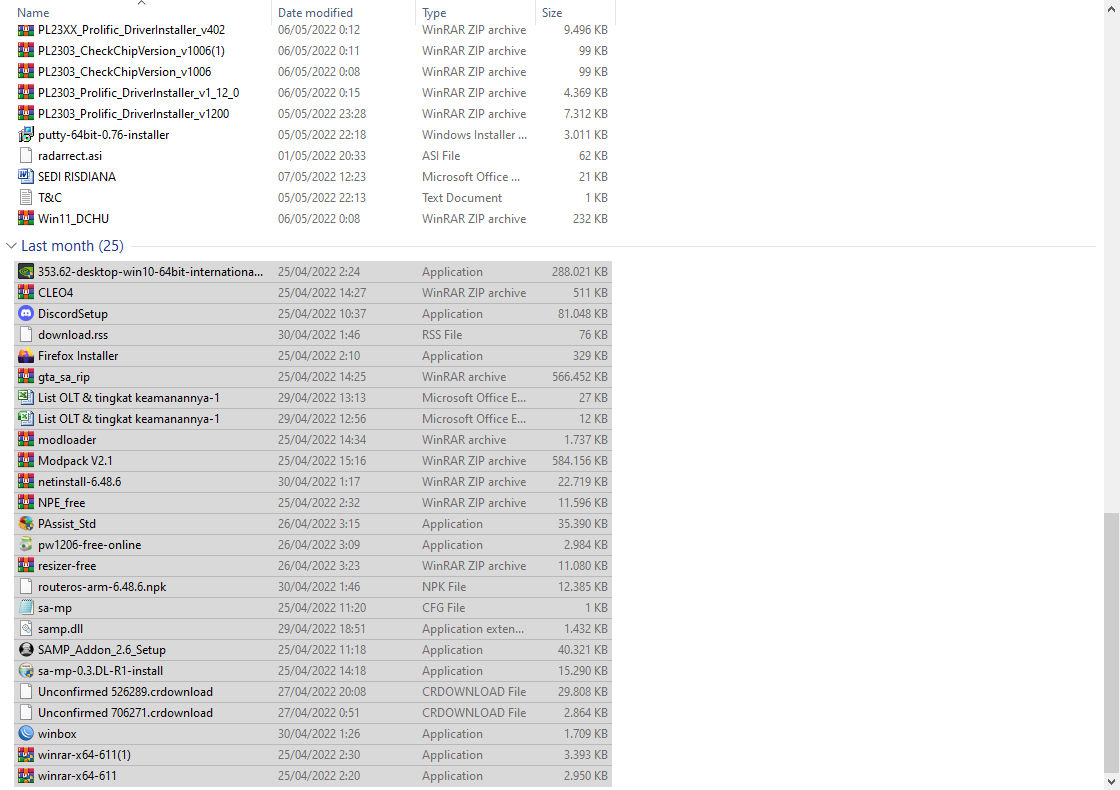Sort by the Type column header
Viewport: 1120px width, 790px height.
point(434,13)
